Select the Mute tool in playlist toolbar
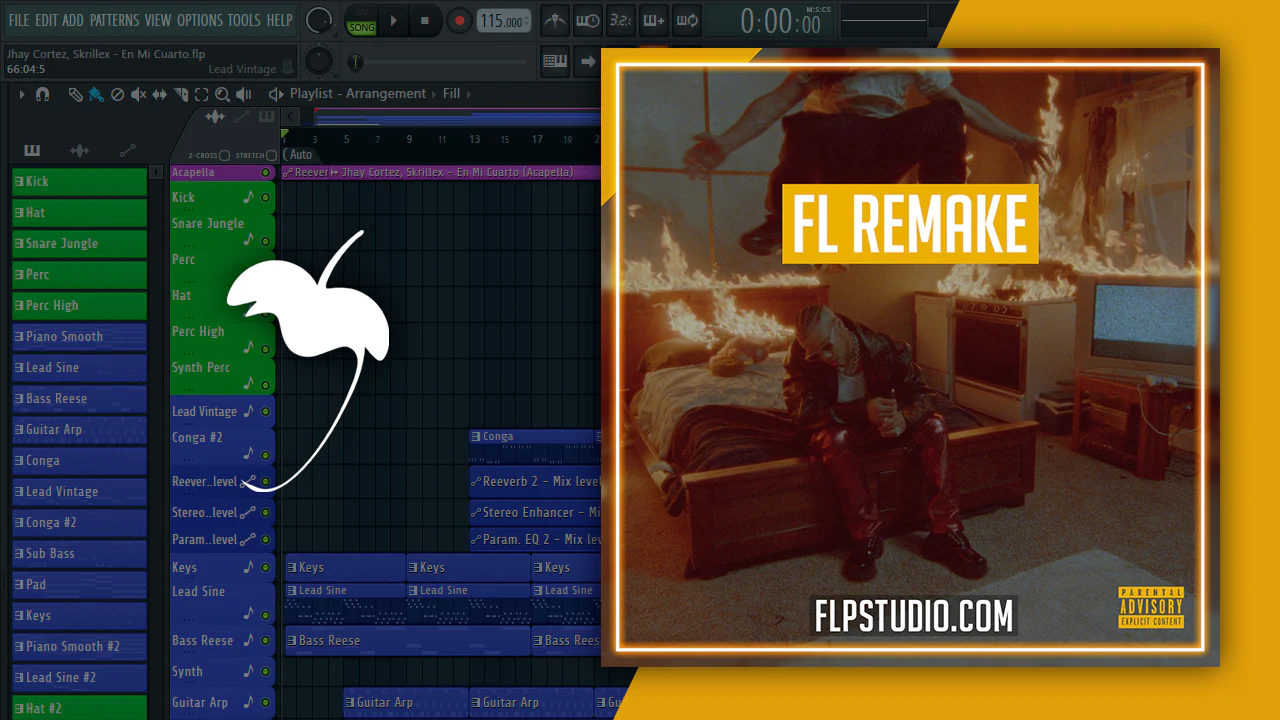Screen dimensions: 1280x720 click(x=138, y=94)
